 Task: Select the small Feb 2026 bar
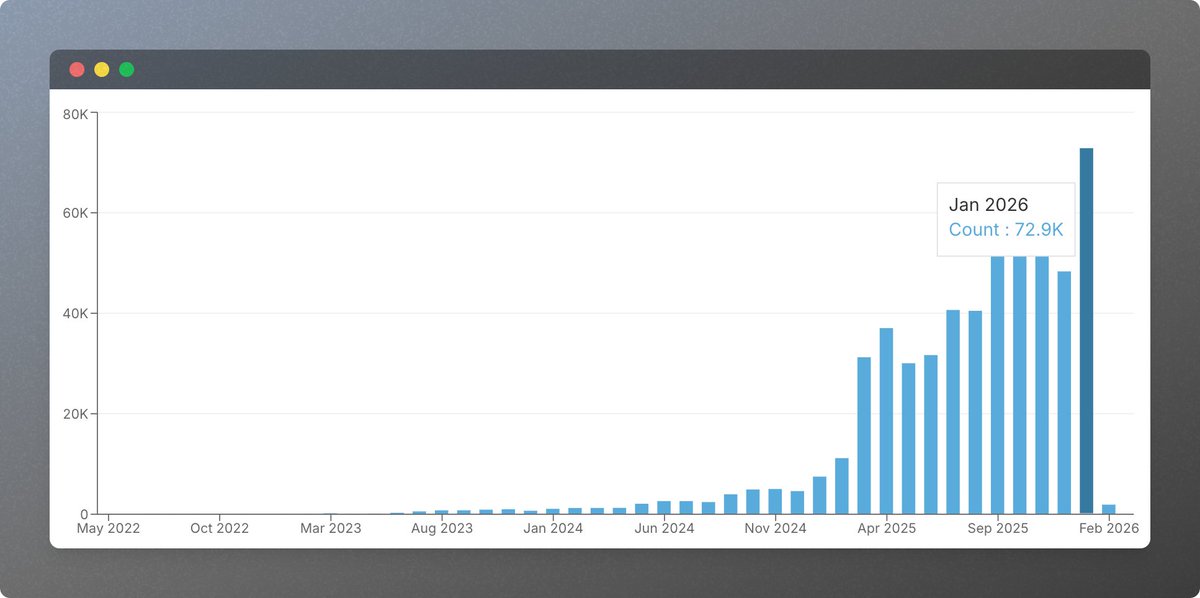1108,509
